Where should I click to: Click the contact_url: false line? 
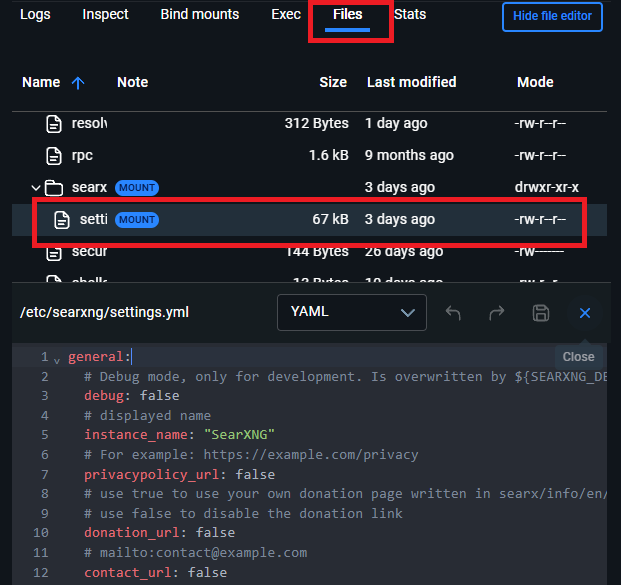[155, 573]
